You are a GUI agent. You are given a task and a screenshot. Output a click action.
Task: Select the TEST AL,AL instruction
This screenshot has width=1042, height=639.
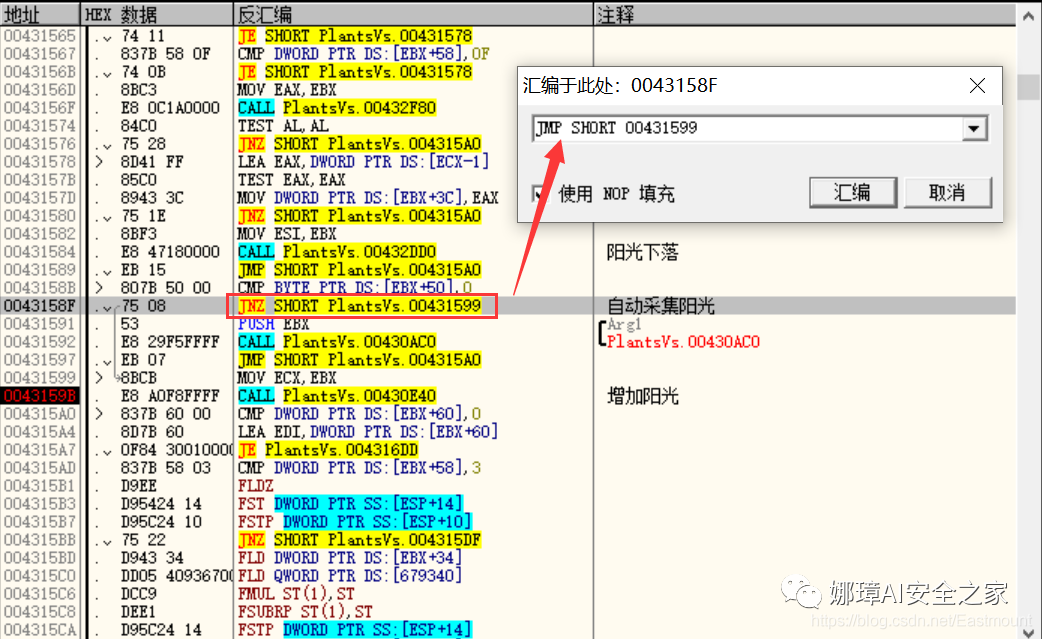coord(282,126)
